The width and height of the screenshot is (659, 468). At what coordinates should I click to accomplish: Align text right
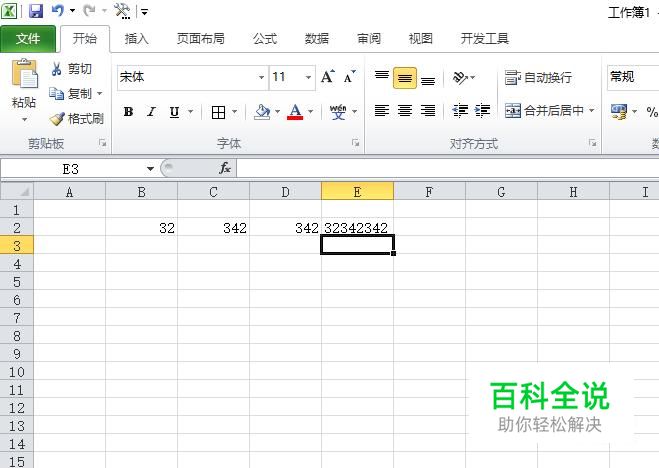428,111
